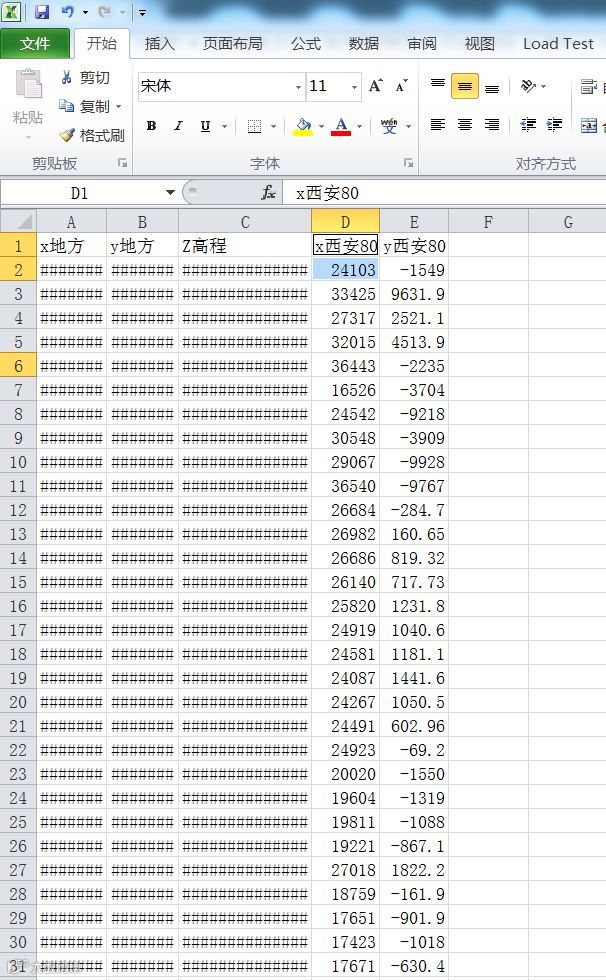Image resolution: width=606 pixels, height=980 pixels.
Task: Open clipboard (剪贴板) dialog launcher
Action: [122, 163]
